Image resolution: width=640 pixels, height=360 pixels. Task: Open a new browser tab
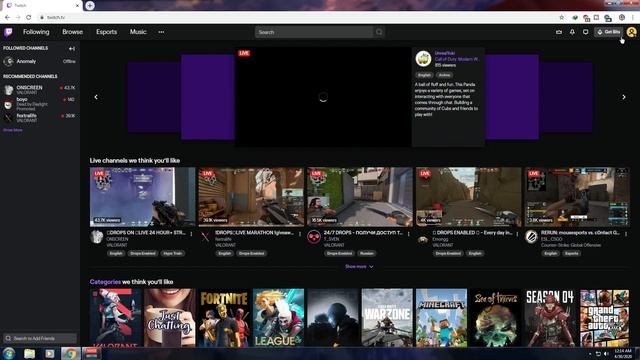[90, 5]
